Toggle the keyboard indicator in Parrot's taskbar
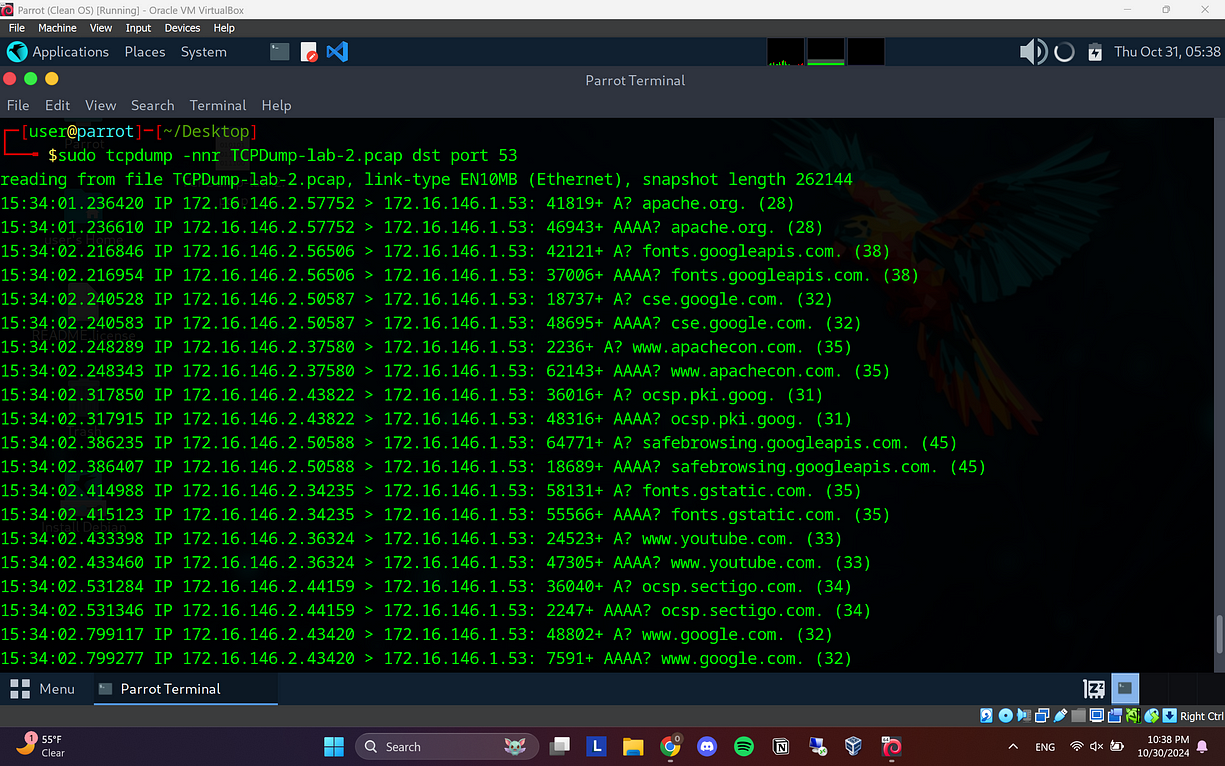This screenshot has width=1225, height=766. 1093,689
